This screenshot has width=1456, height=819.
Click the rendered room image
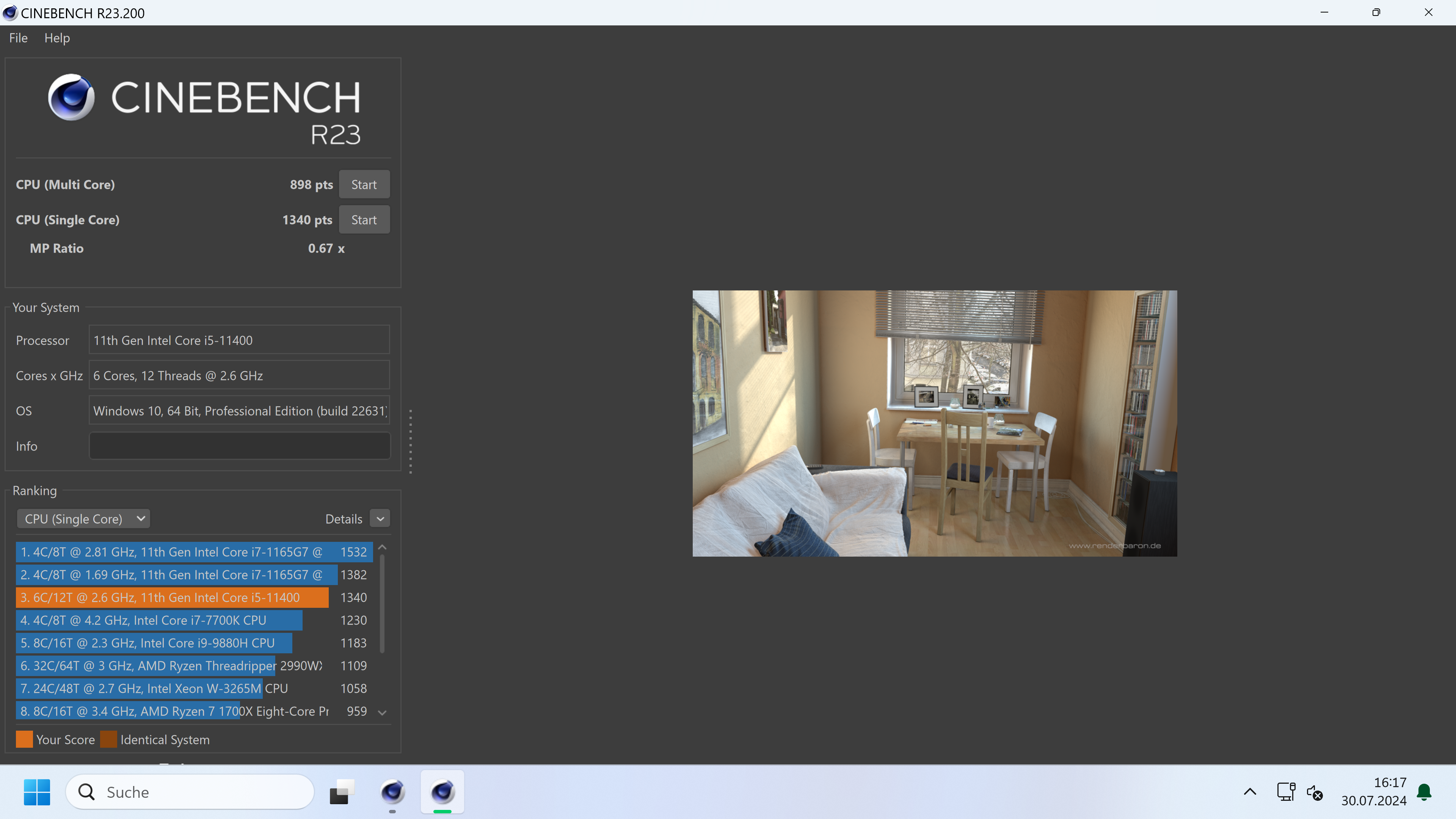[x=934, y=424]
